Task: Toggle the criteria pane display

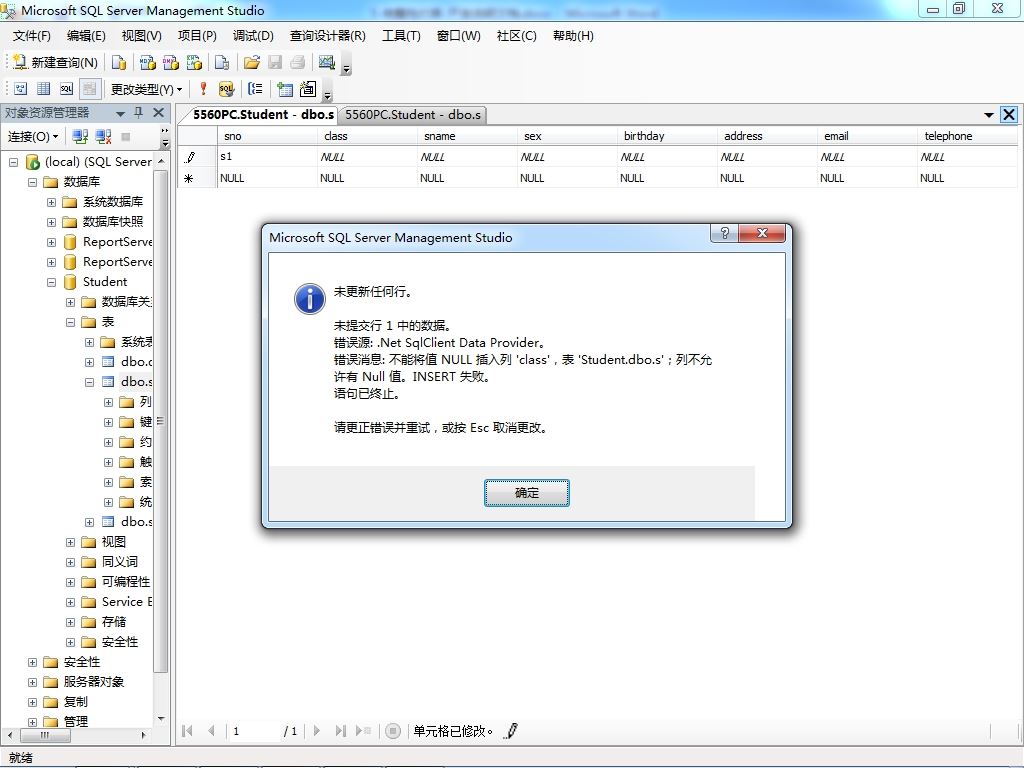Action: coord(44,88)
